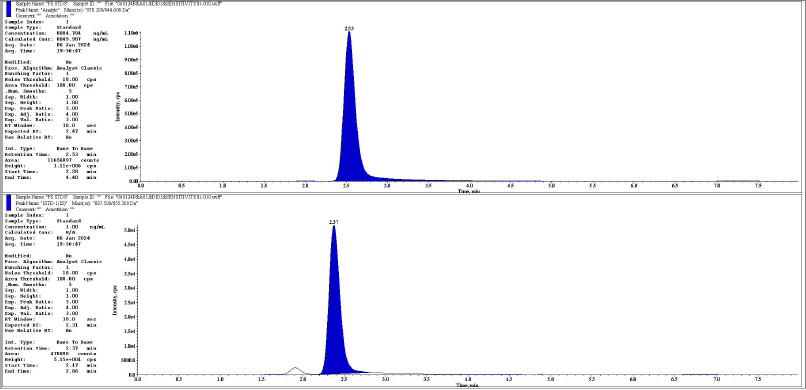
Task: Click the 5.0 tick on top time axis
Action: click(x=551, y=185)
